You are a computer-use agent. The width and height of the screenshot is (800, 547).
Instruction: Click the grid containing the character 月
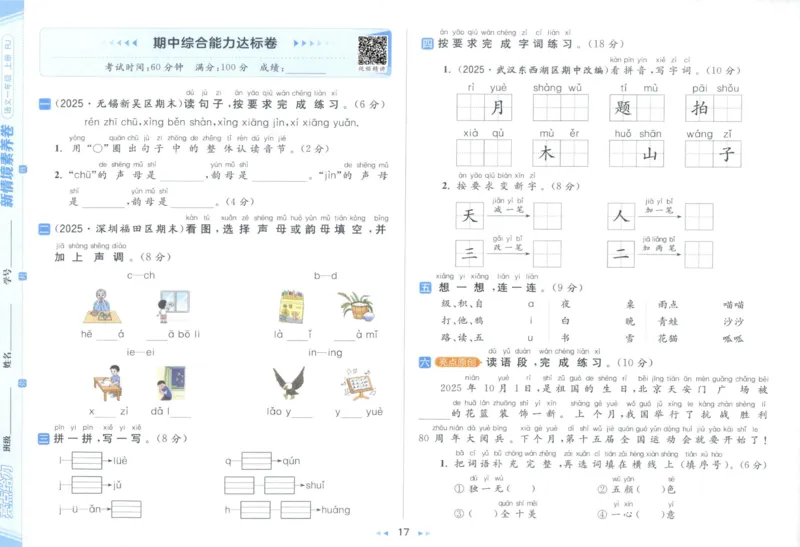[x=484, y=108]
